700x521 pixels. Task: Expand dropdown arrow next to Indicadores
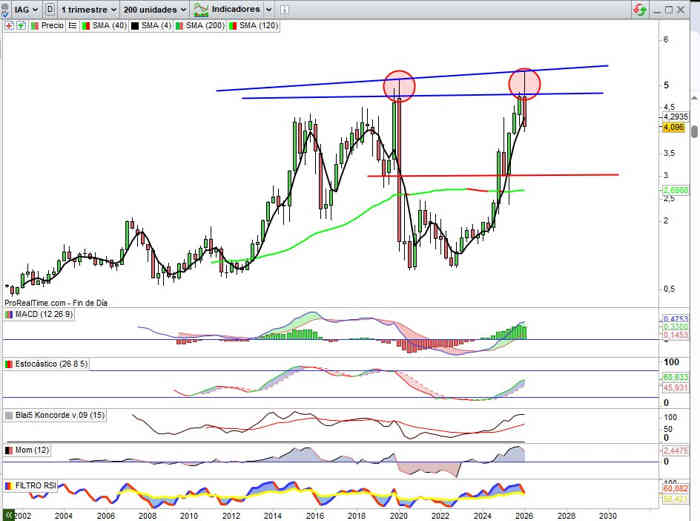click(268, 9)
